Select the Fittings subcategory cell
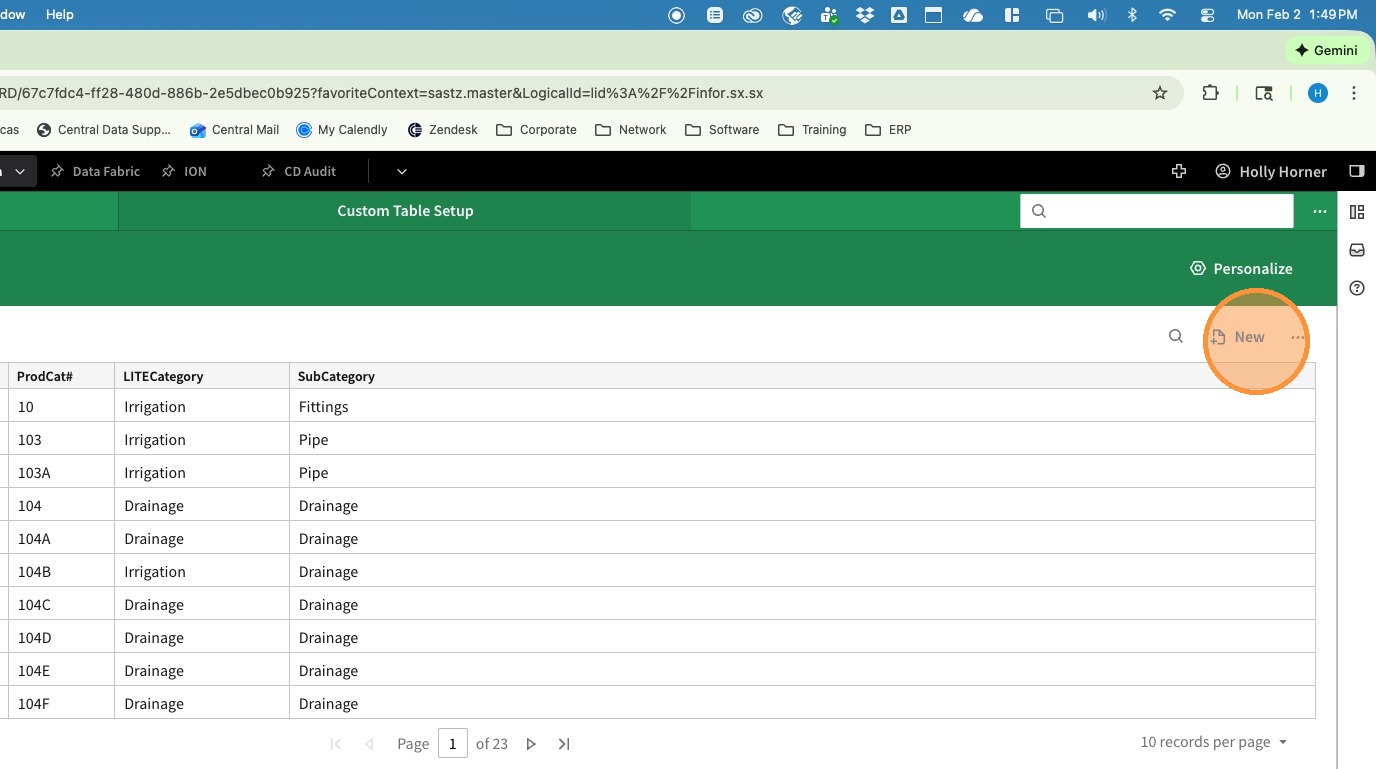The width and height of the screenshot is (1376, 769). (802, 406)
